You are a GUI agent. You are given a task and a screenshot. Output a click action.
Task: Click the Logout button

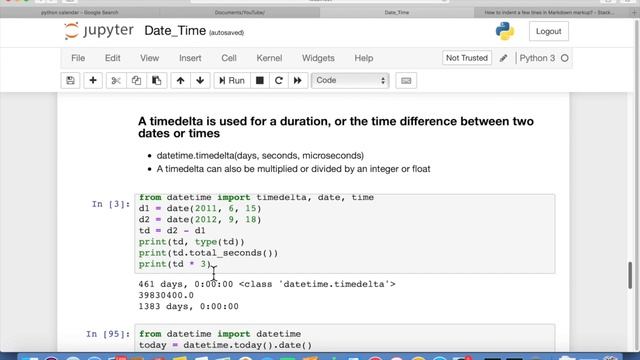click(549, 31)
